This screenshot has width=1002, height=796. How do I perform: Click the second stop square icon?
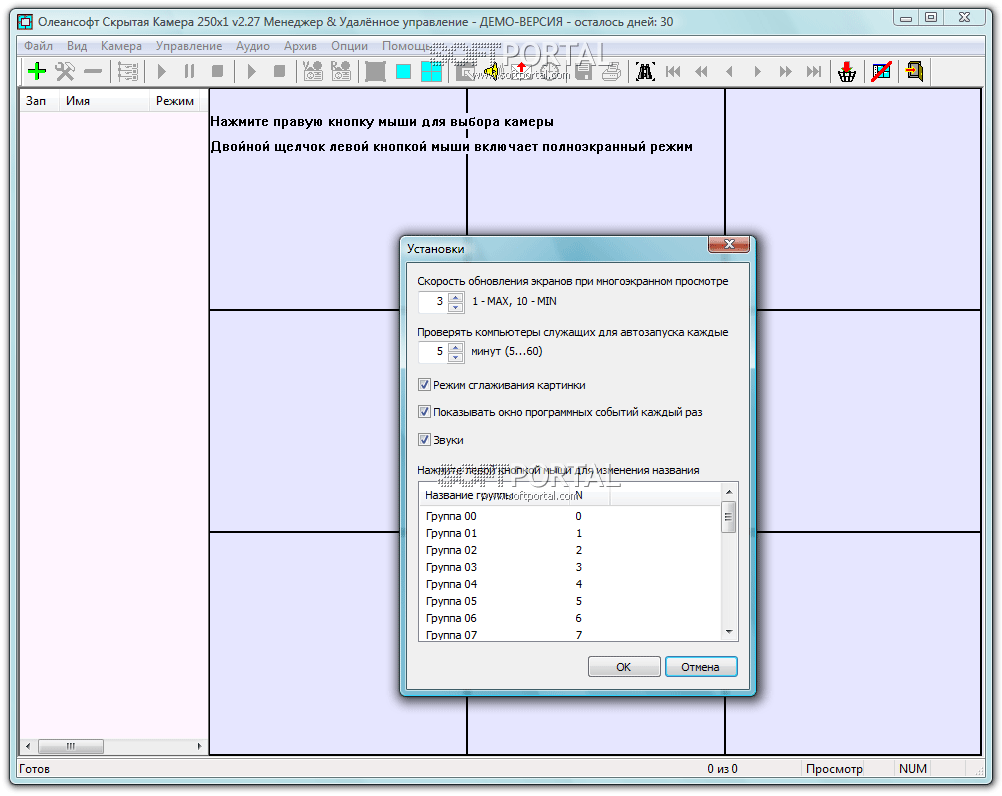click(x=279, y=71)
